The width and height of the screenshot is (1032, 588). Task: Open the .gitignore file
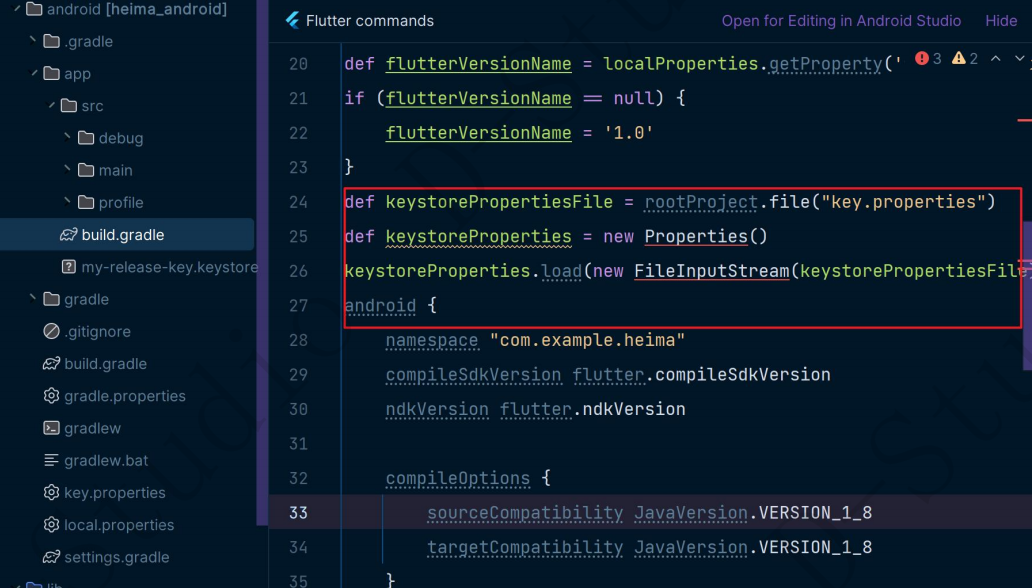click(x=97, y=332)
